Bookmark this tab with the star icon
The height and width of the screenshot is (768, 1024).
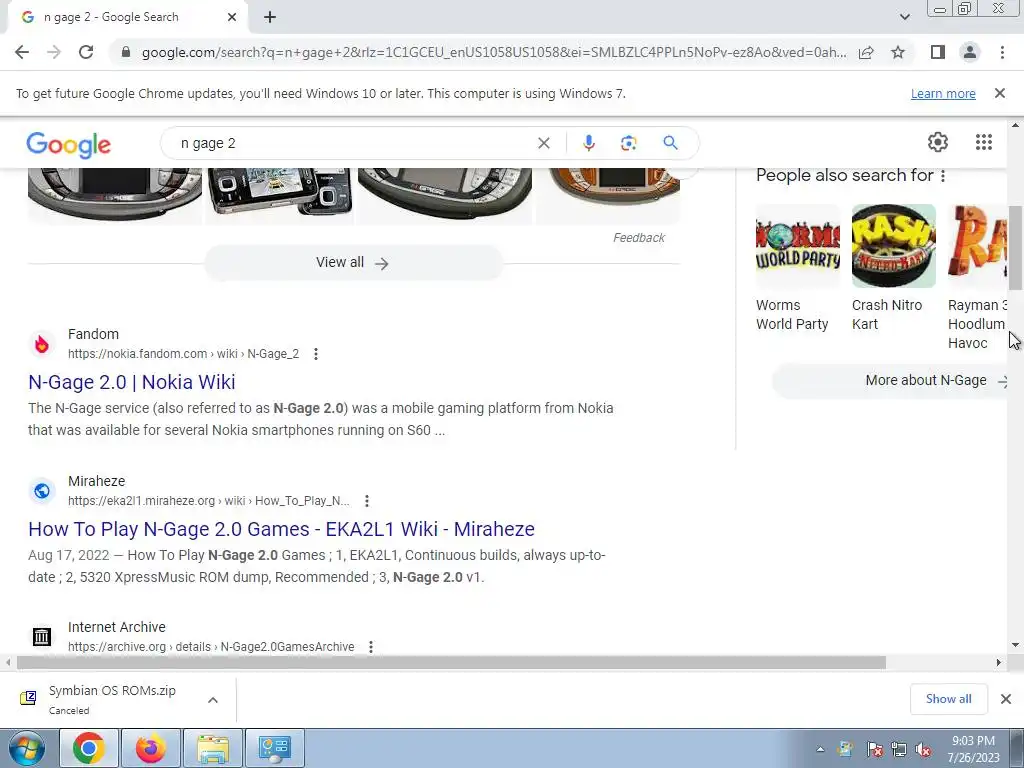[898, 52]
